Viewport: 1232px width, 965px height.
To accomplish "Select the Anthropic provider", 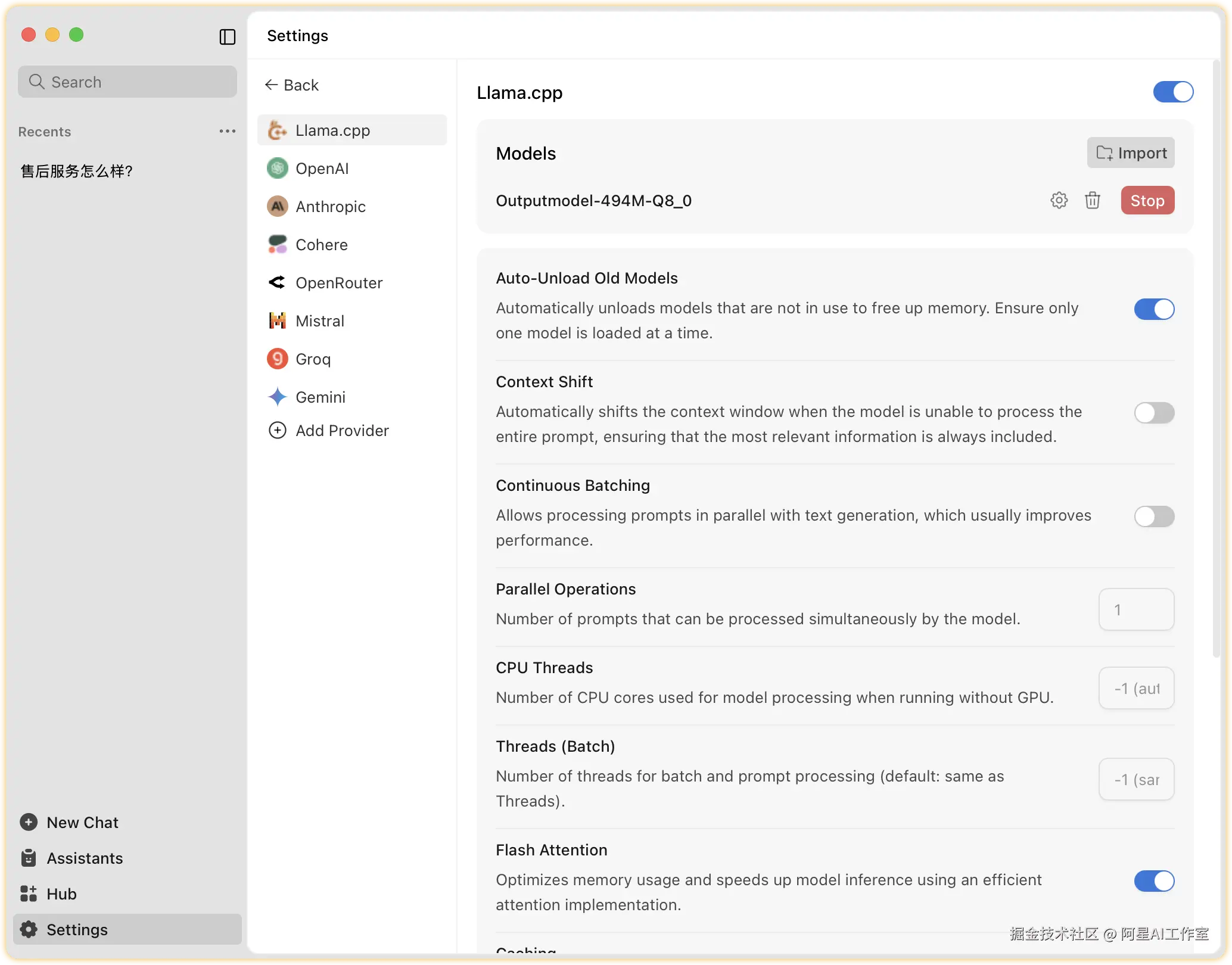I will (330, 207).
